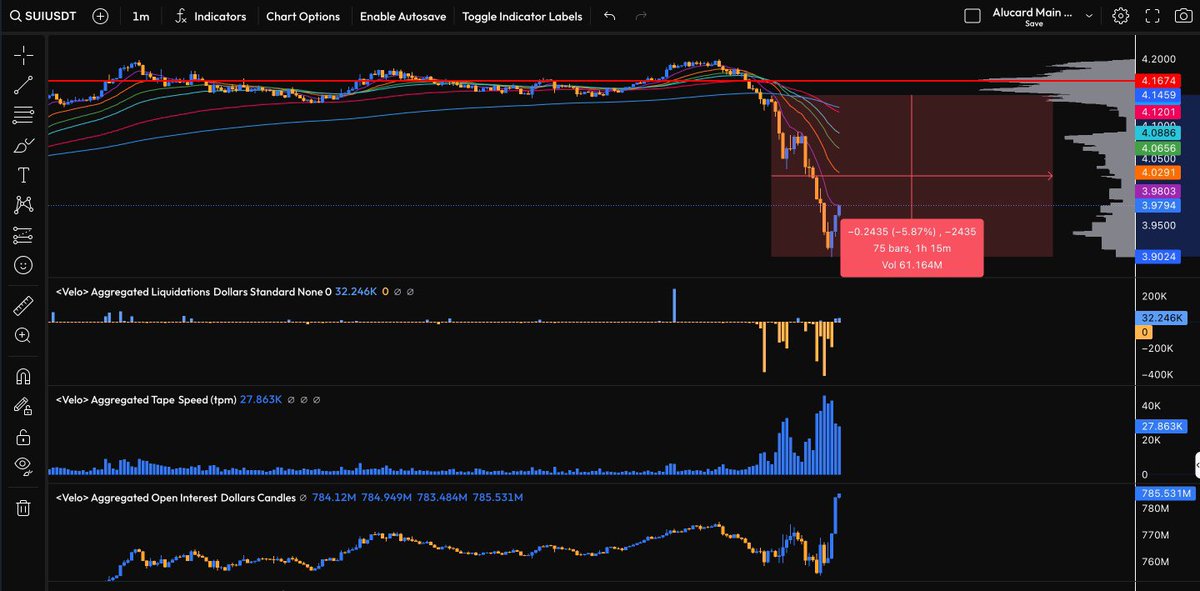Click the Aggregated Tape Speed indicator label
This screenshot has height=591, width=1200.
point(146,399)
